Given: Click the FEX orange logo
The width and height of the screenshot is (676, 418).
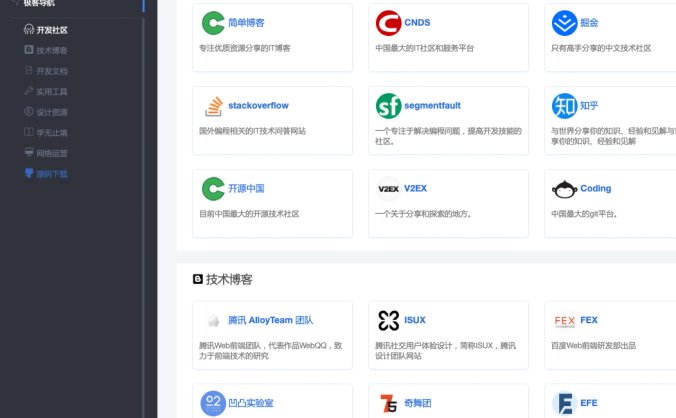Looking at the screenshot, I should point(564,321).
